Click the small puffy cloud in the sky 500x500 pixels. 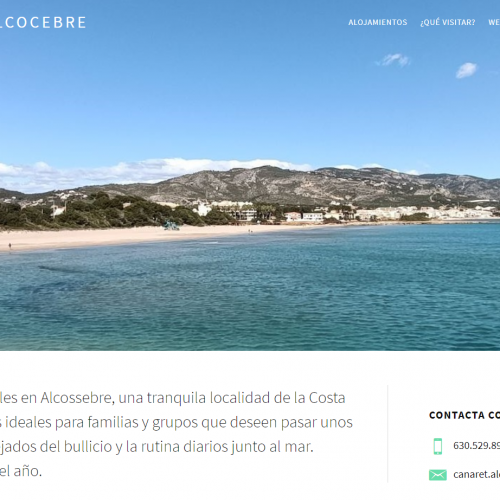coord(466,70)
